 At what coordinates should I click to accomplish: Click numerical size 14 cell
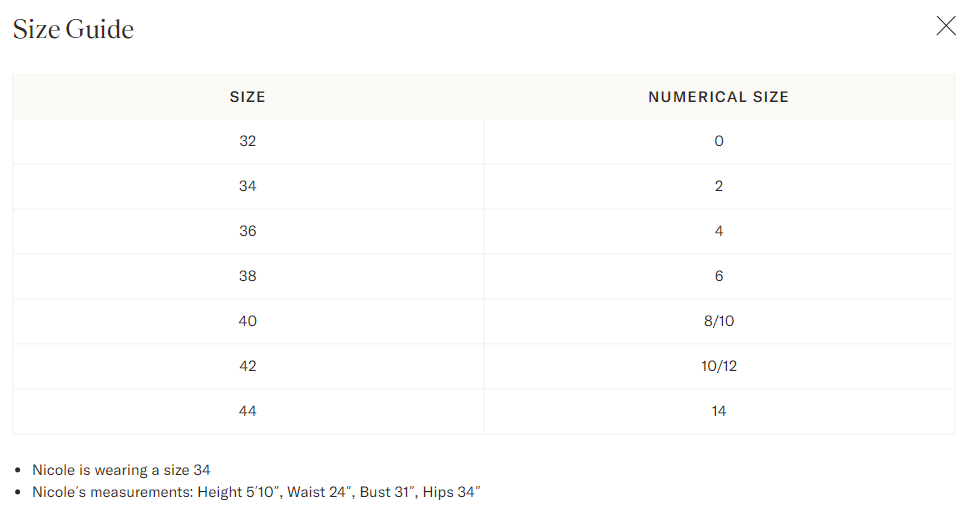719,411
